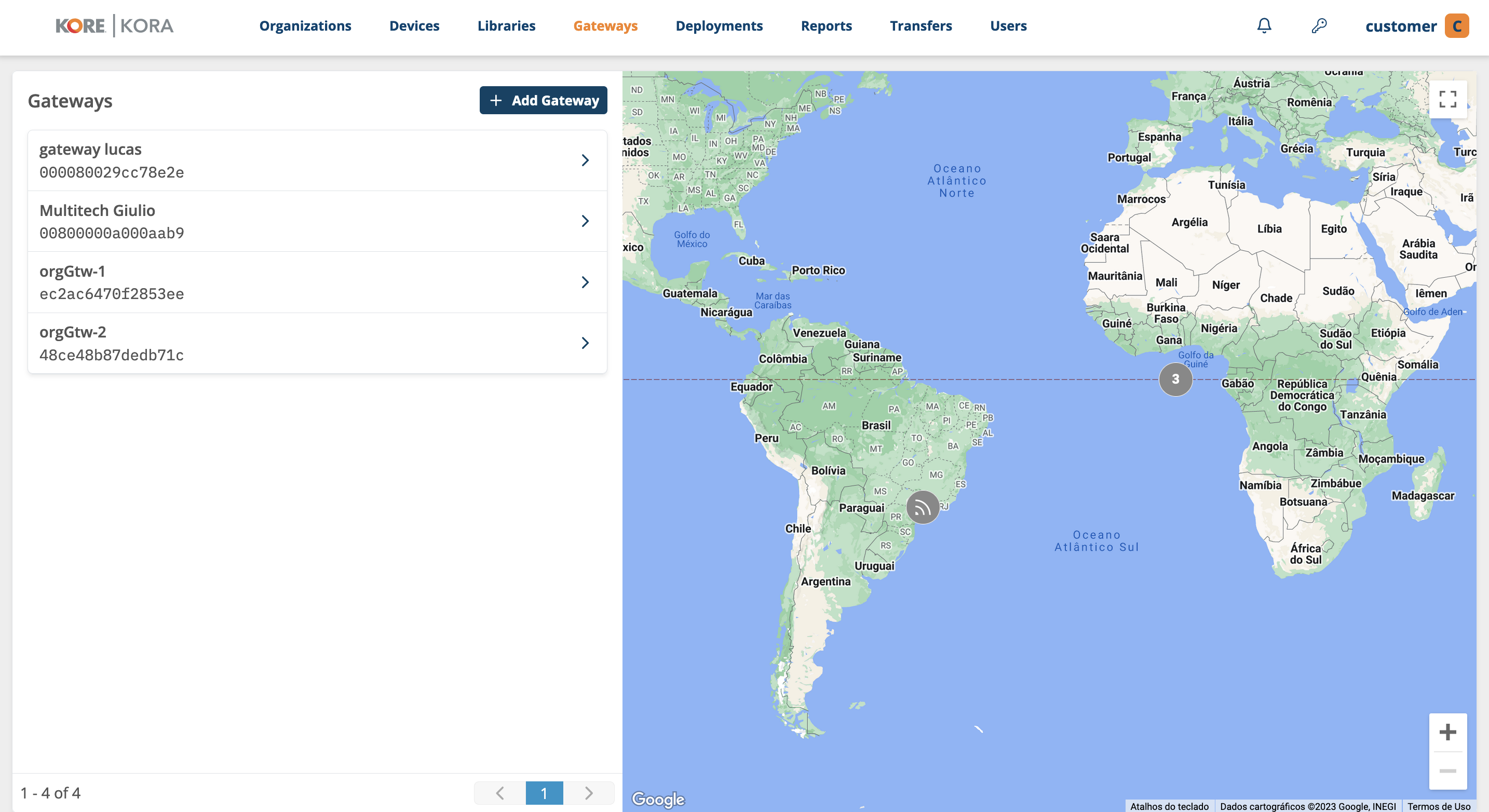The image size is (1489, 812).
Task: Click the customer avatar badge
Action: [x=1456, y=26]
